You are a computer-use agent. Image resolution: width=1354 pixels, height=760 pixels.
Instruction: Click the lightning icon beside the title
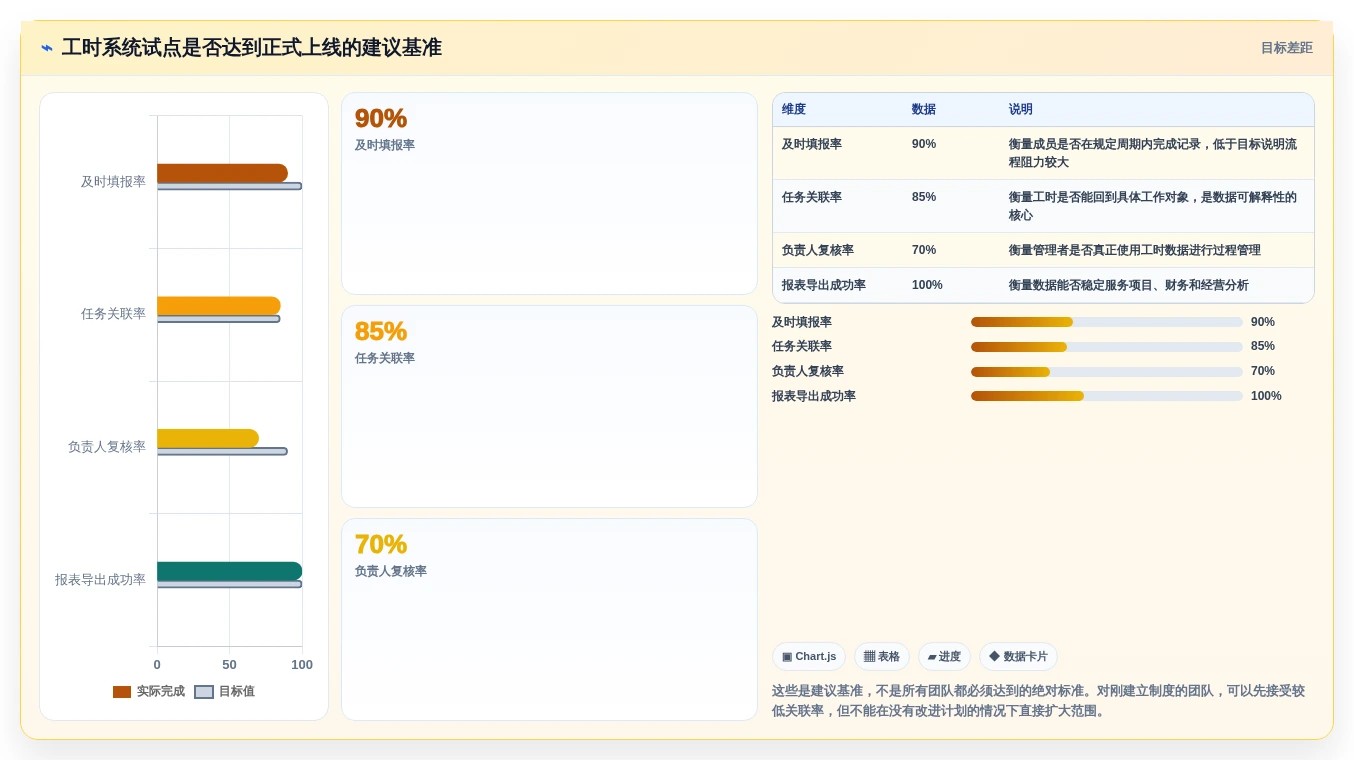tap(47, 48)
